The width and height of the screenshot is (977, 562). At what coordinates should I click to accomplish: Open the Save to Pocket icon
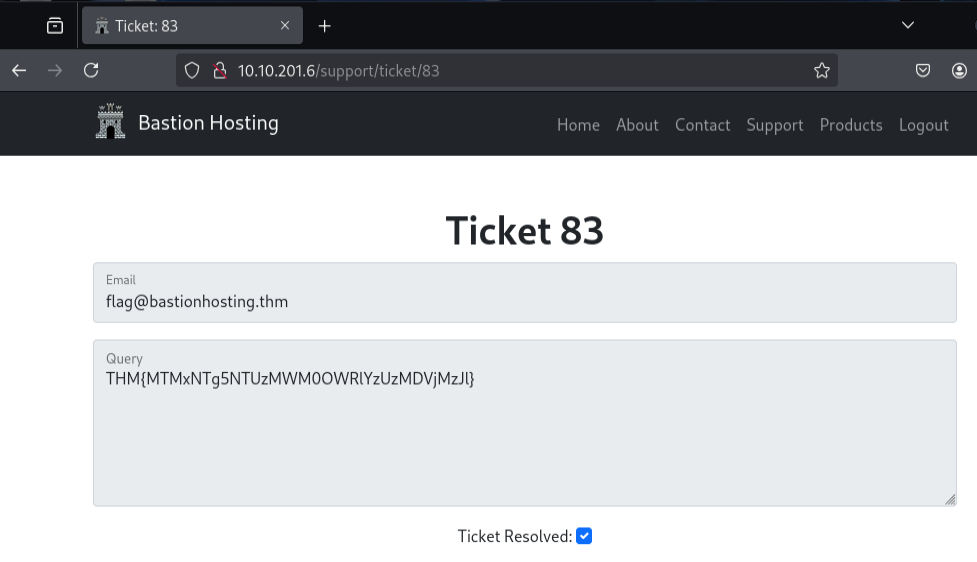923,70
